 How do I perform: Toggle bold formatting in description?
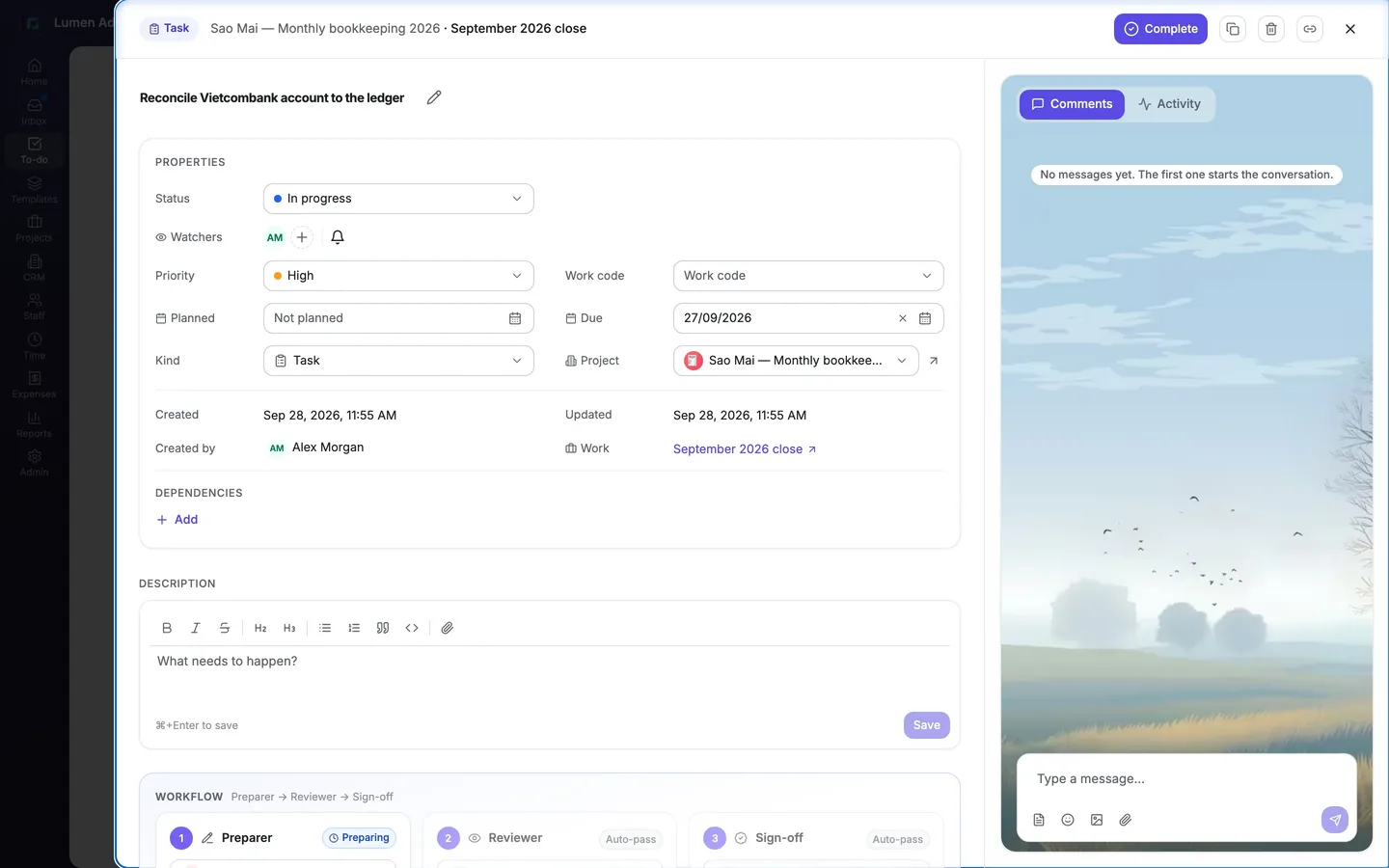point(167,628)
